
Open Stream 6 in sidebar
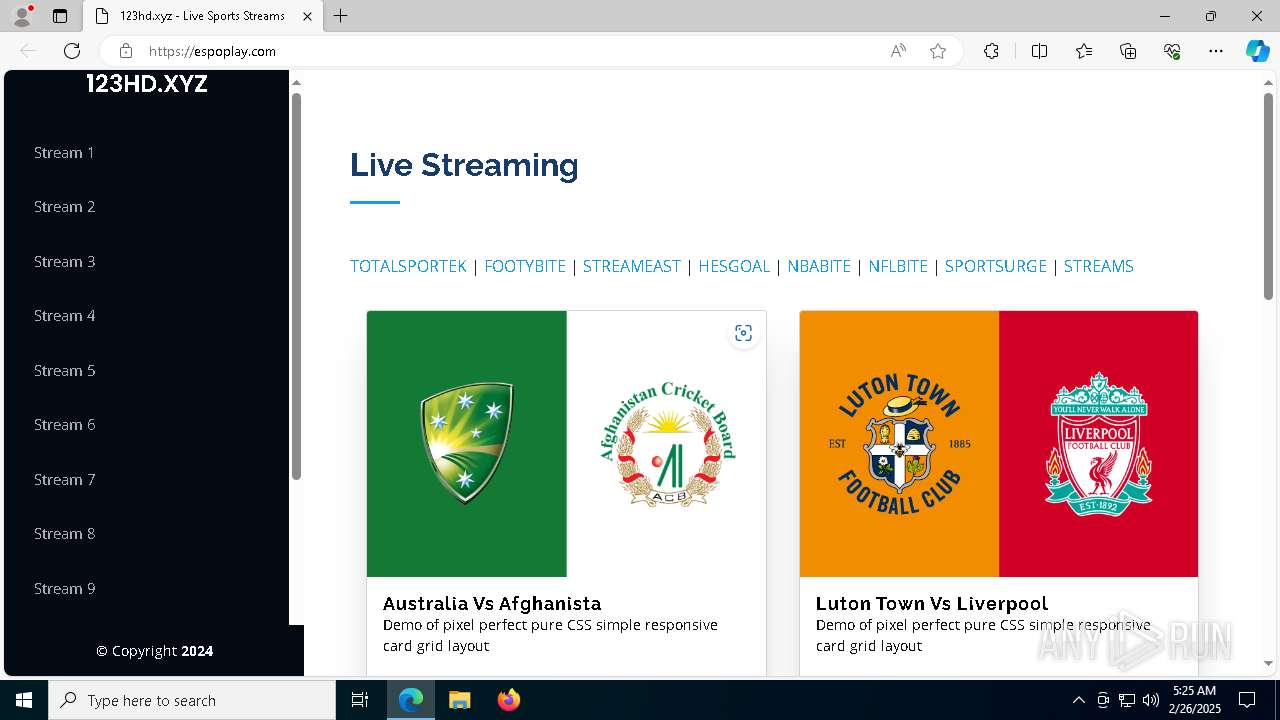pos(64,425)
